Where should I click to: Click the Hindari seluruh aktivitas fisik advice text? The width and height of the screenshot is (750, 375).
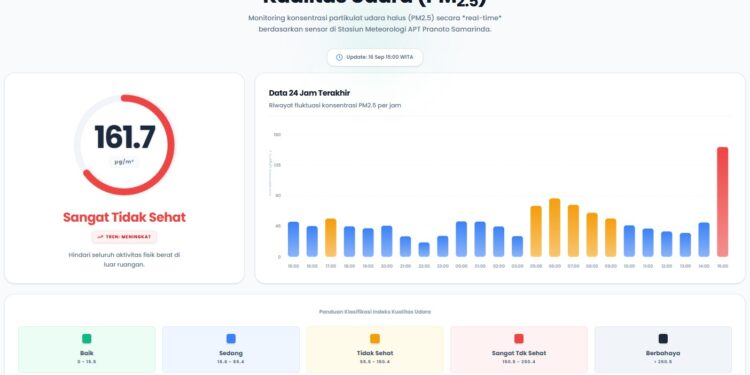coord(124,260)
